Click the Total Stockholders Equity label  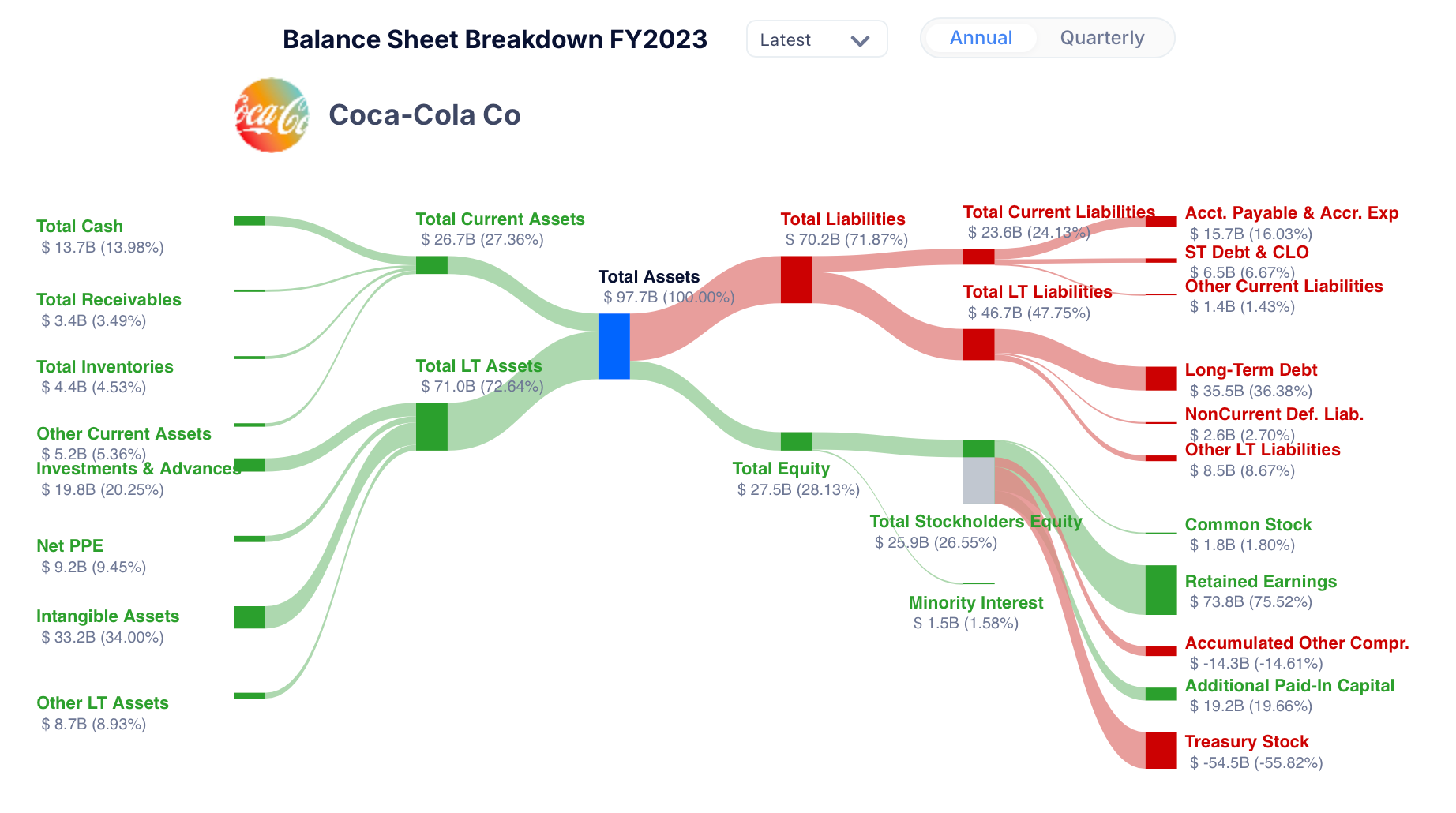pos(976,522)
